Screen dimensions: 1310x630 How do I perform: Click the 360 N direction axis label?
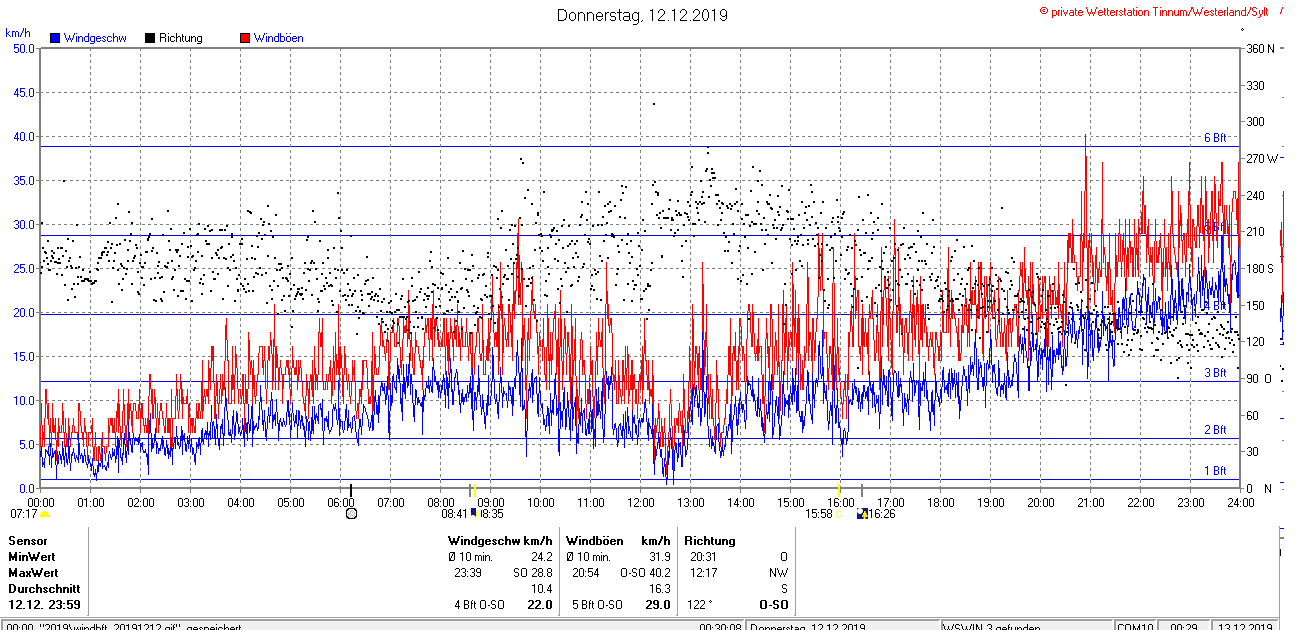(x=1260, y=49)
